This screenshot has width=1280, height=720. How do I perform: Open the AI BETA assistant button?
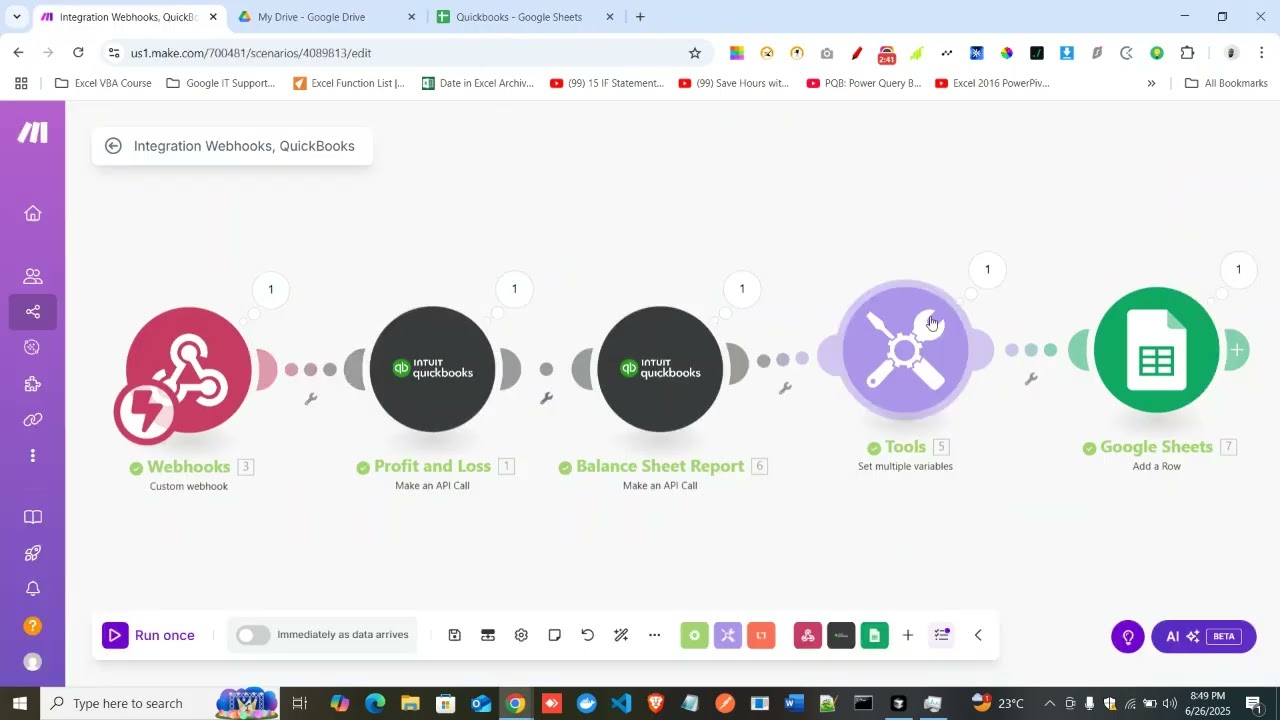click(x=1204, y=636)
